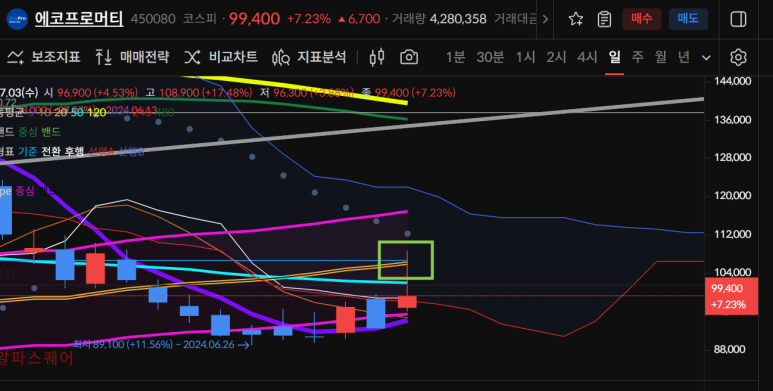Open the 보조지표 indicators menu

(44, 57)
